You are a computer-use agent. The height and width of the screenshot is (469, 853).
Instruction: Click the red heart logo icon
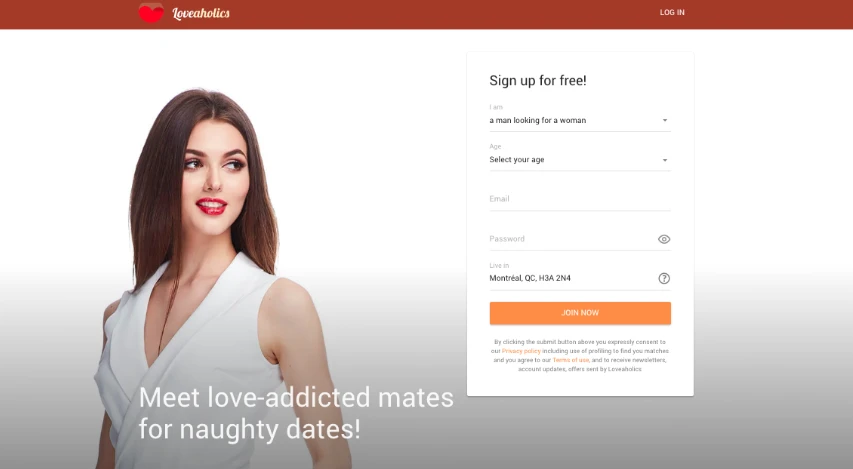[151, 13]
